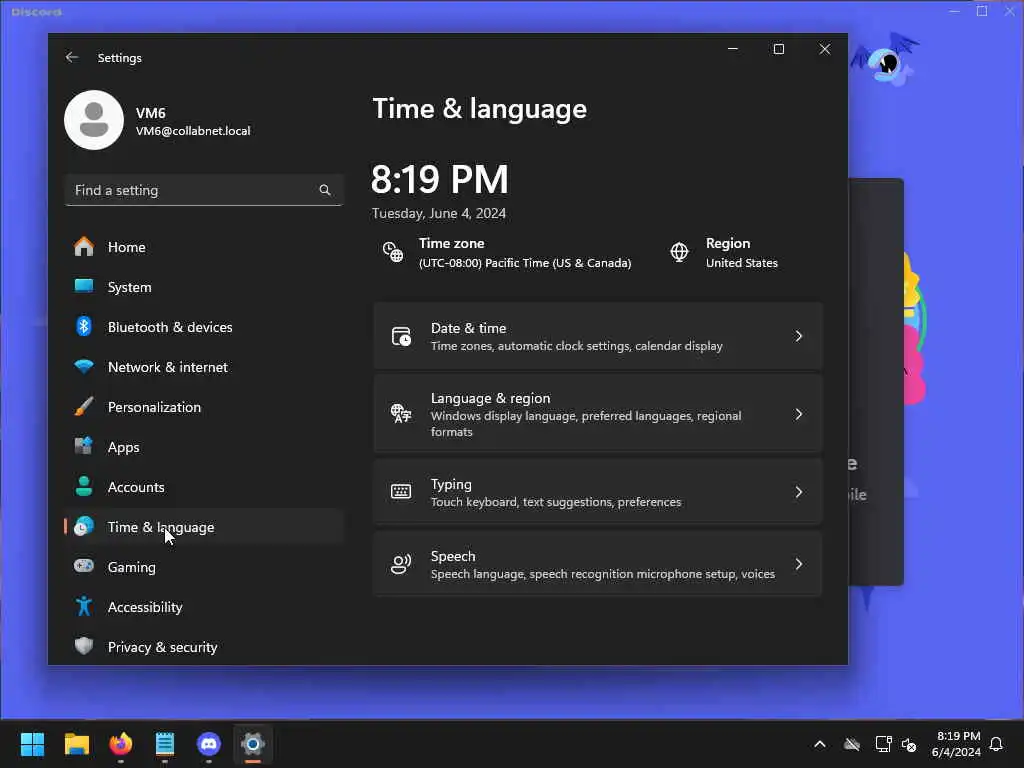Click the Apps grid icon

[x=84, y=446]
